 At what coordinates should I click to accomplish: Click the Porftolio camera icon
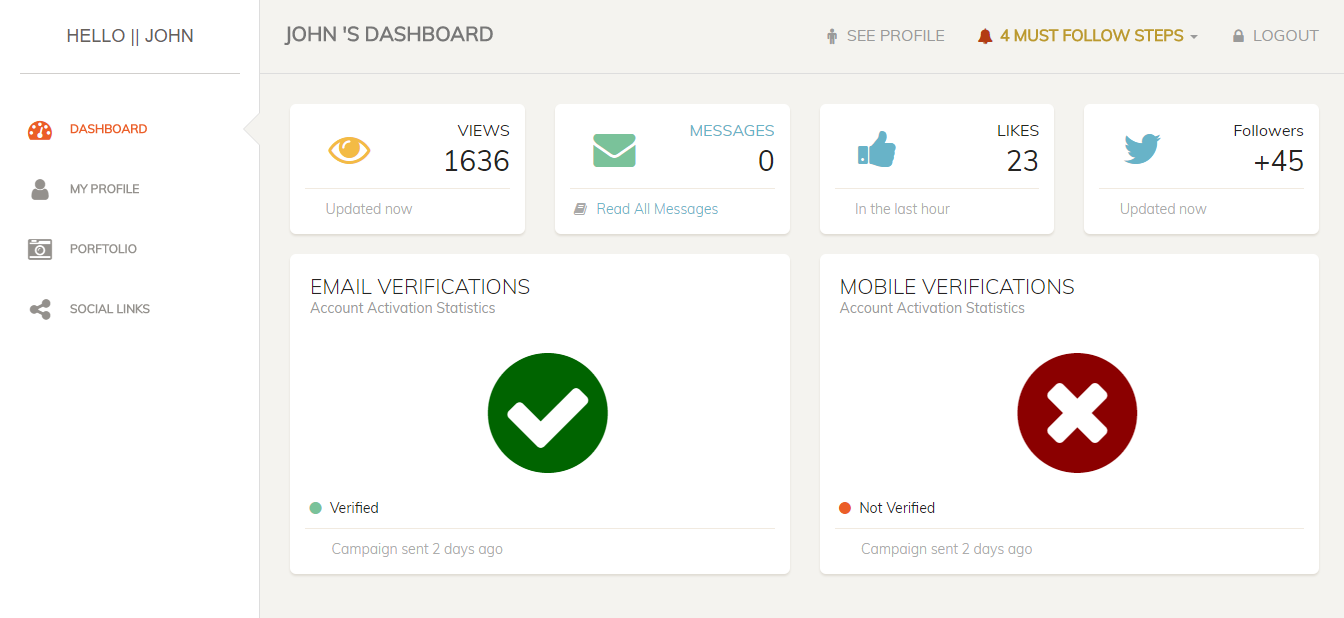coord(40,249)
